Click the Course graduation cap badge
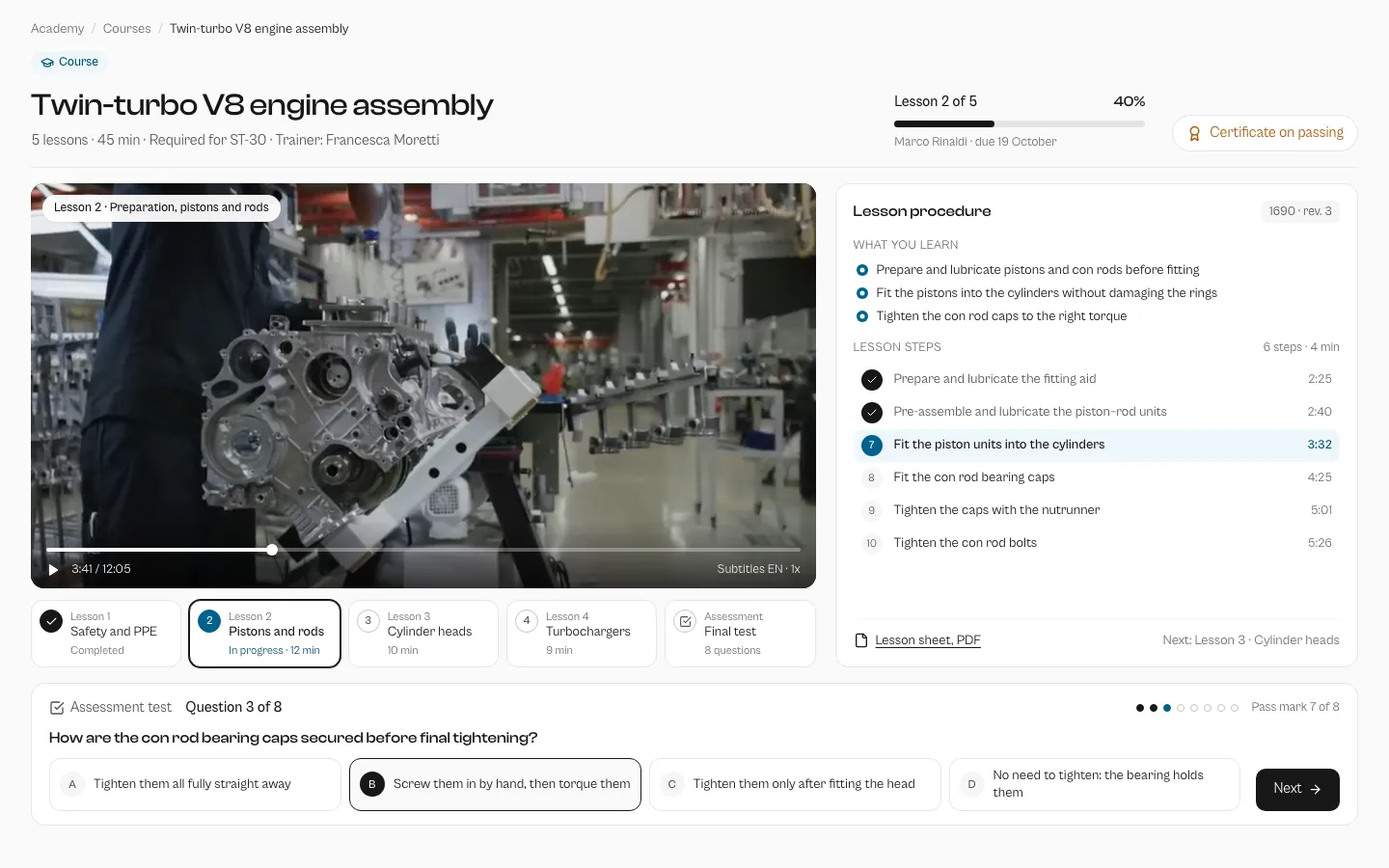 point(69,62)
